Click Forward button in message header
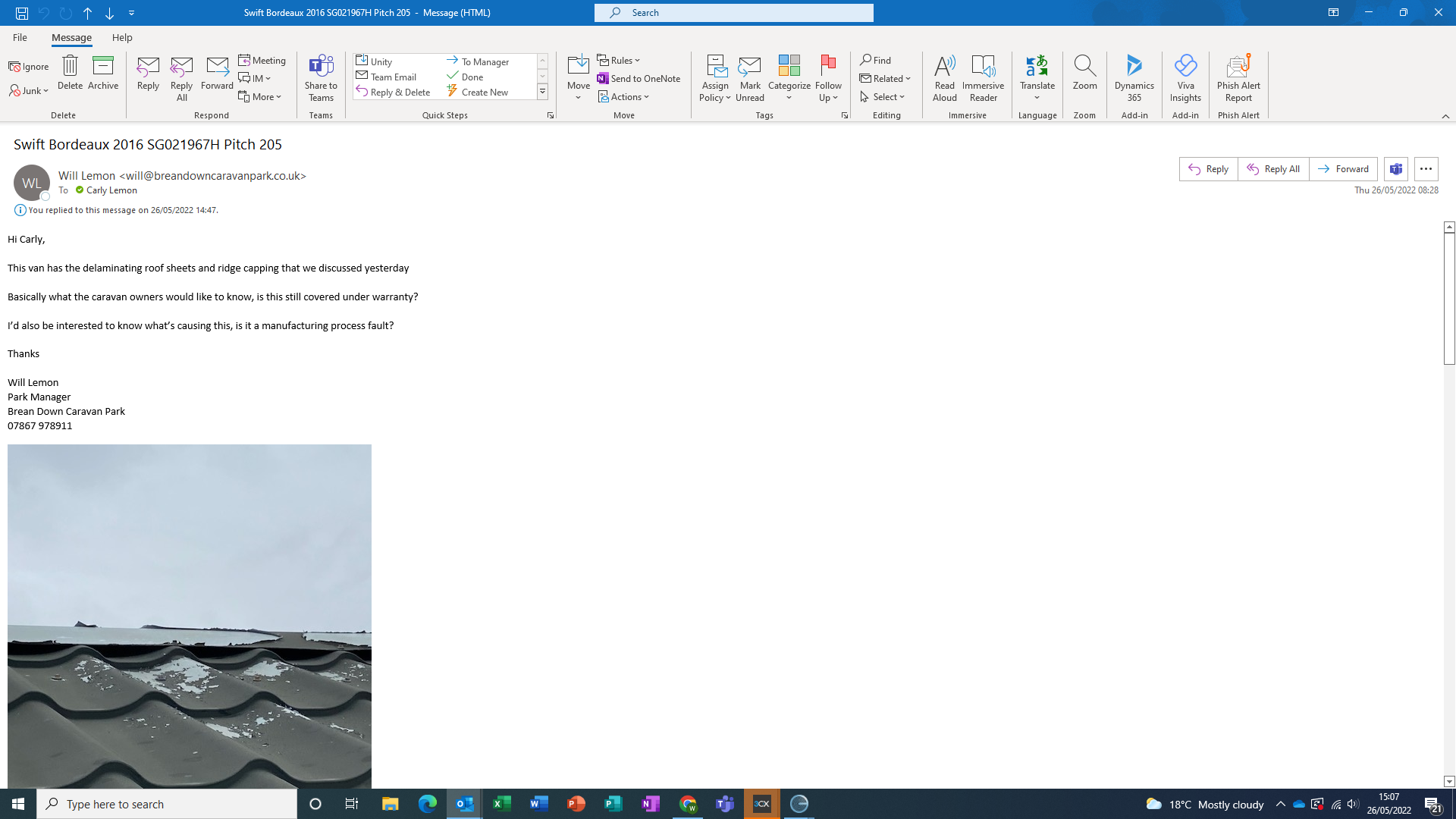 1343,169
